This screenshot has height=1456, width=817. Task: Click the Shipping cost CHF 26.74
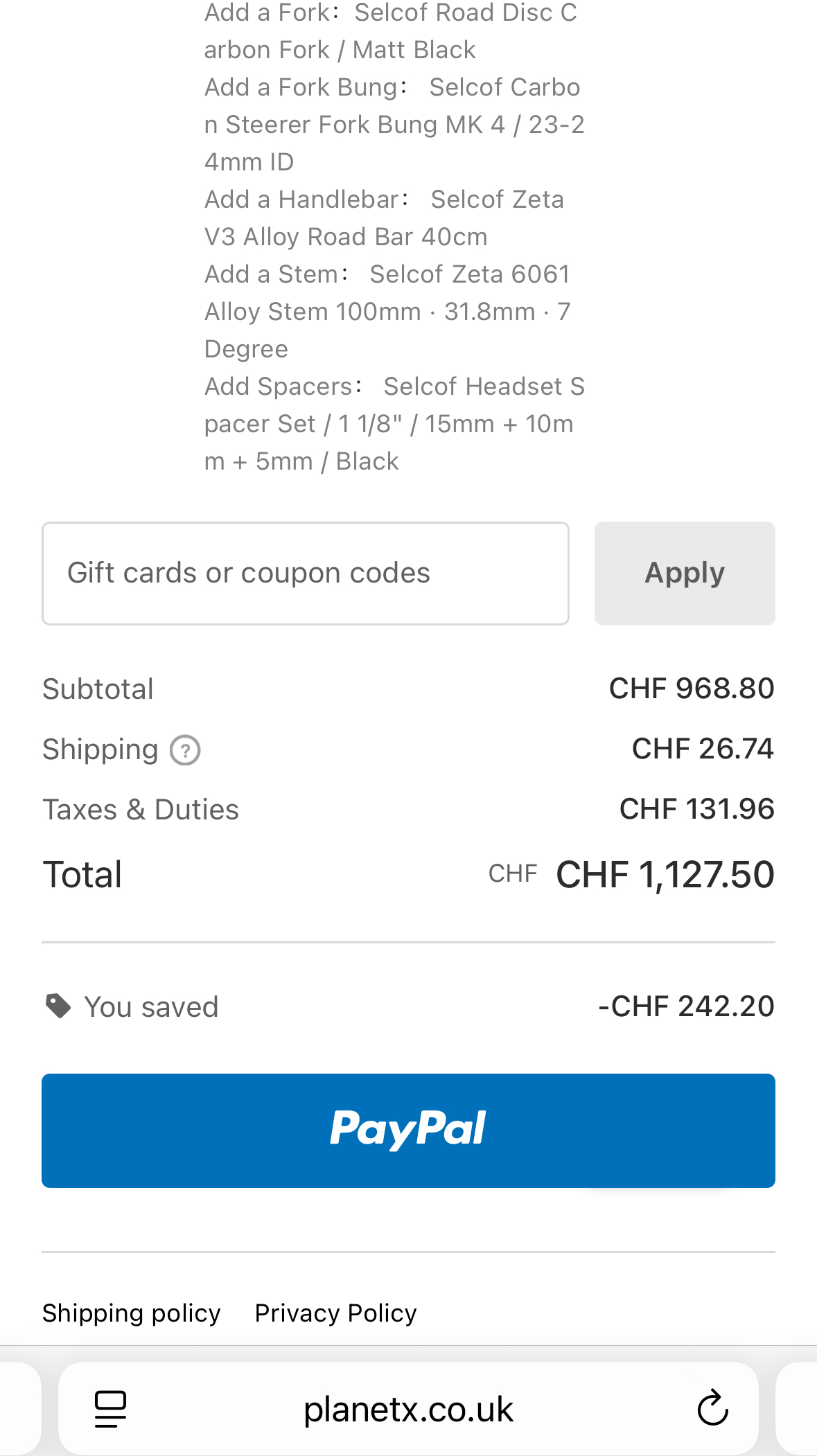(x=702, y=749)
